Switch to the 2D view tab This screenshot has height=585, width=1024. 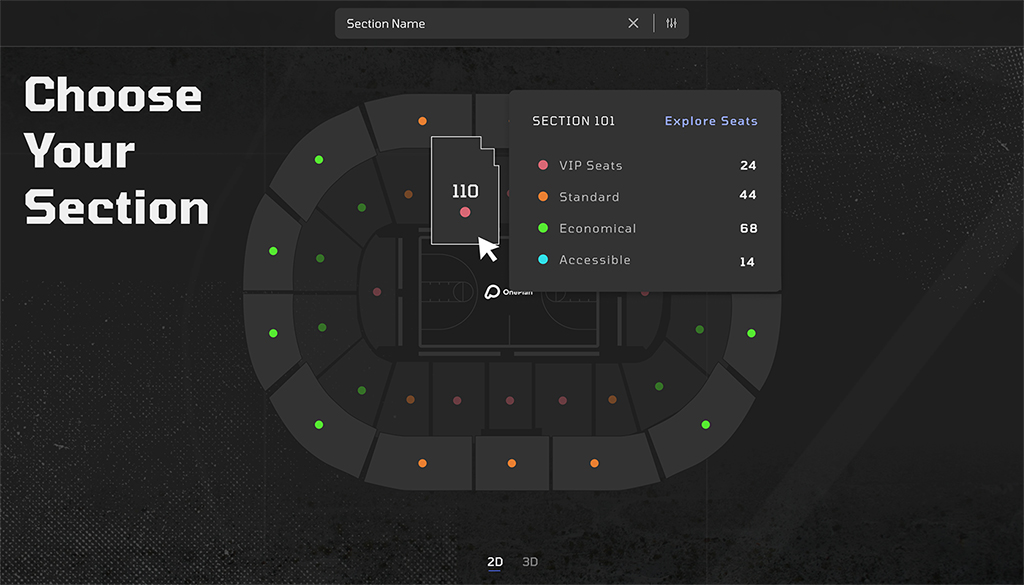(495, 562)
